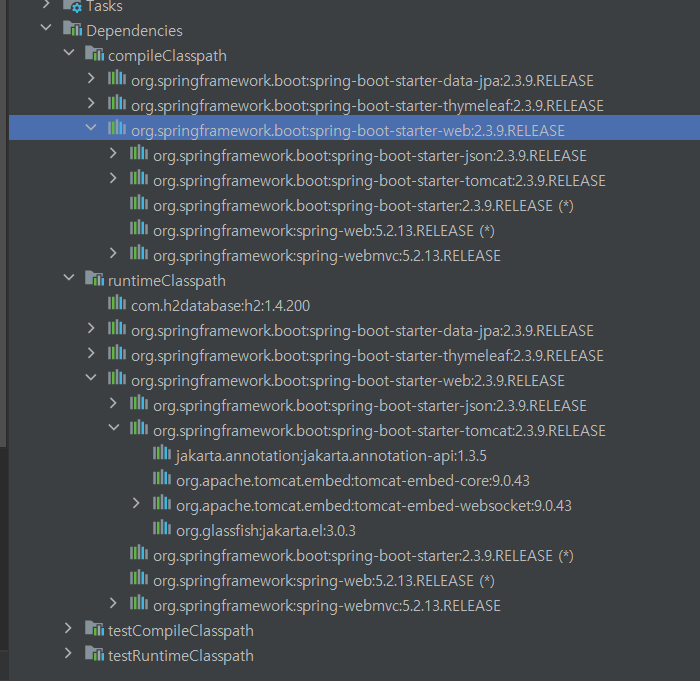Select jakarta.annotation:jakarta.annotation-api:1.3.5 entry
This screenshot has height=681, width=700.
tap(331, 455)
